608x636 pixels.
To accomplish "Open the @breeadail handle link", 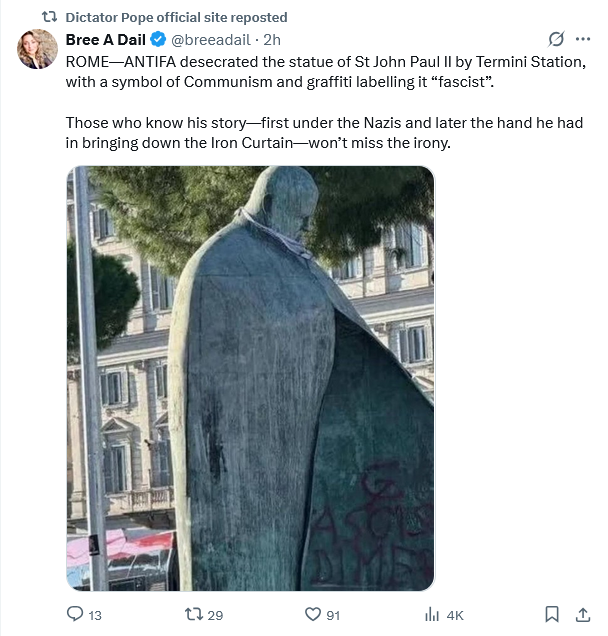I will pos(210,40).
